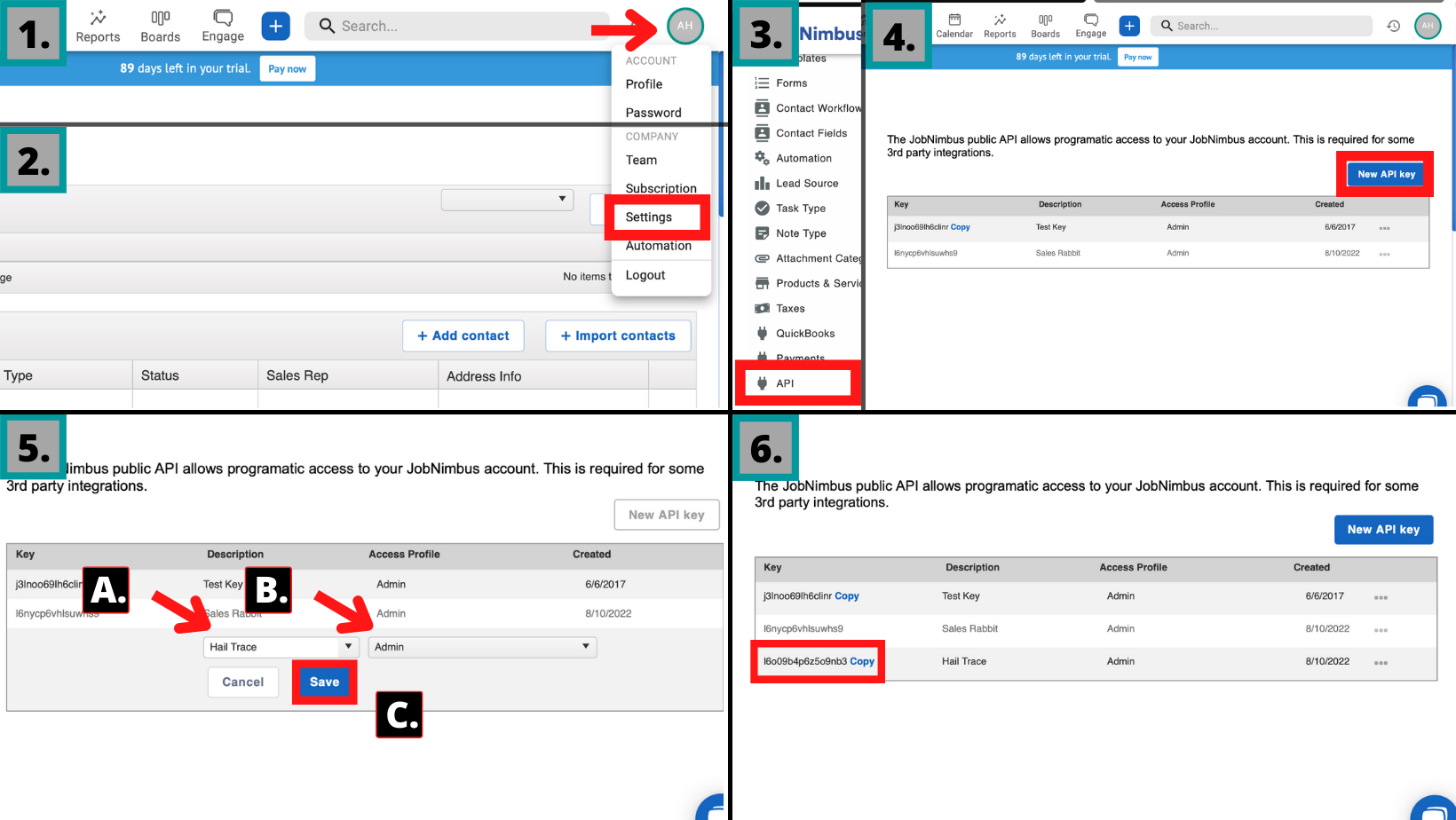Open the Hail Trace row options in step 6
The image size is (1456, 820).
point(1381,663)
